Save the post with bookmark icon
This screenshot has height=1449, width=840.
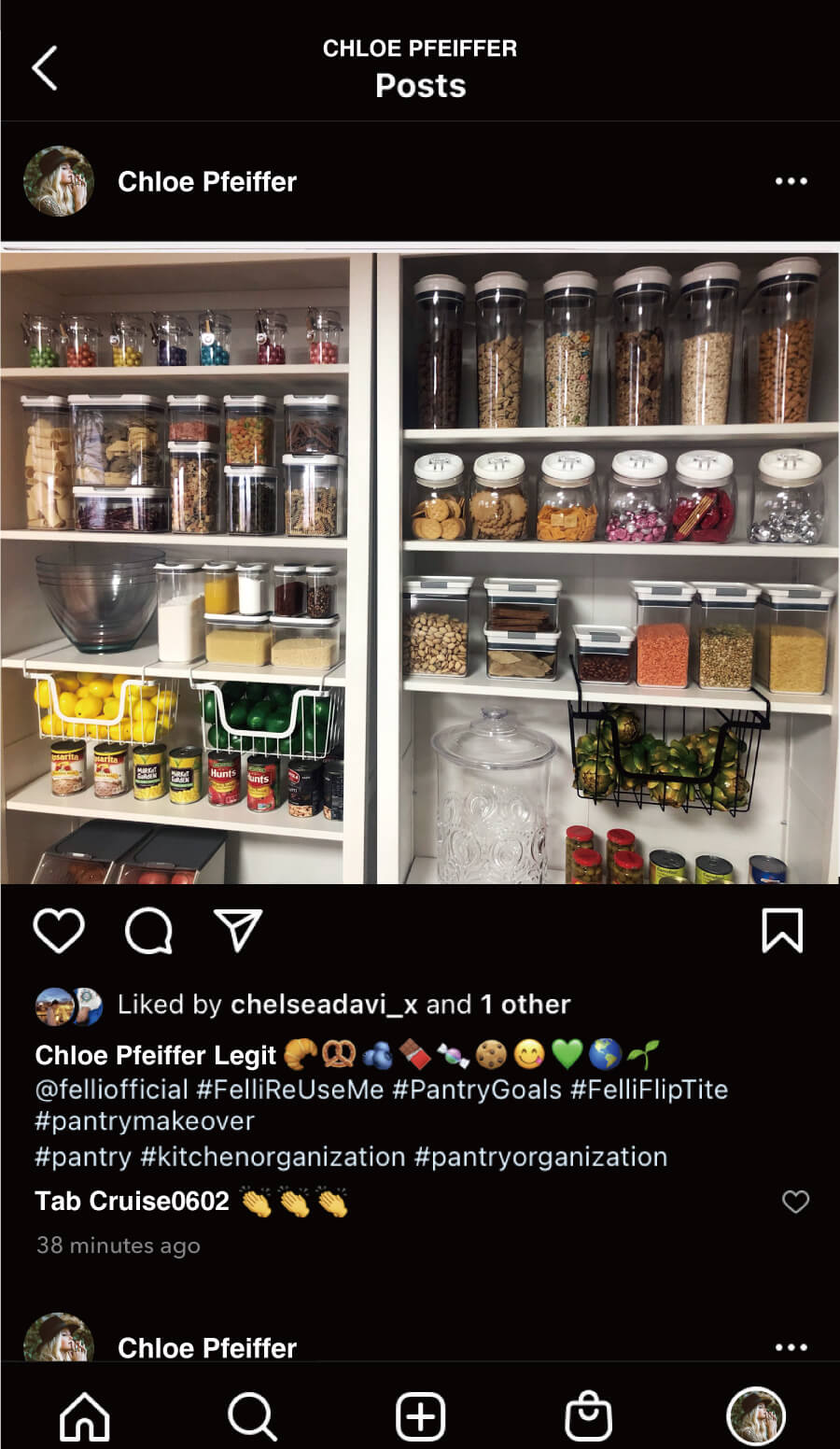tap(782, 931)
